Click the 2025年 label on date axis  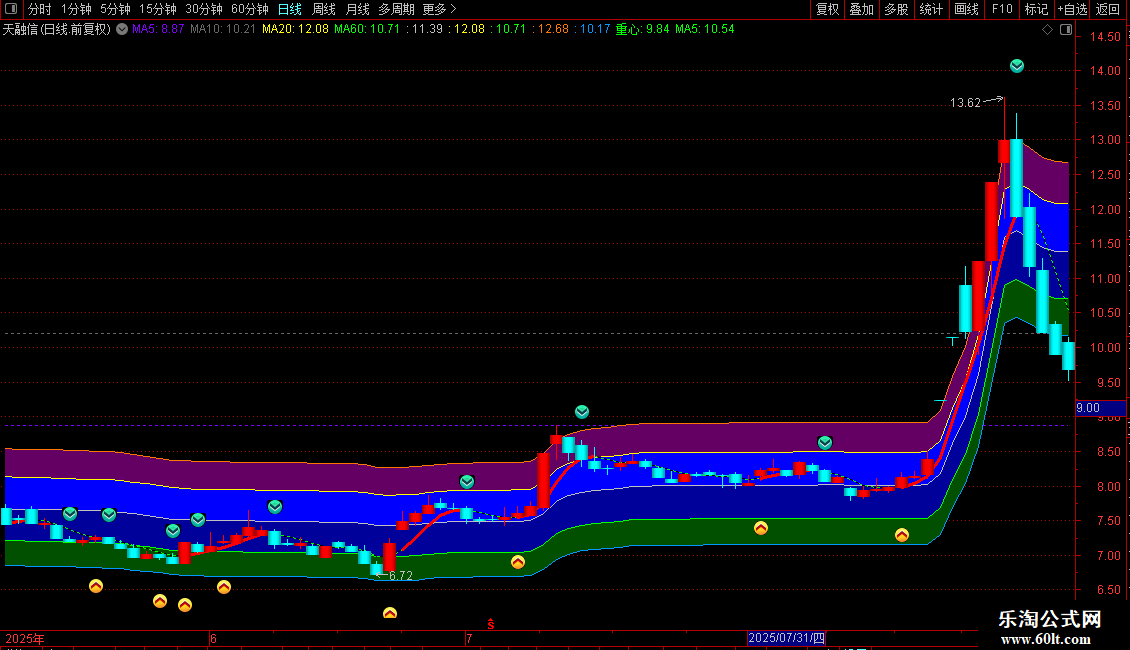25,638
